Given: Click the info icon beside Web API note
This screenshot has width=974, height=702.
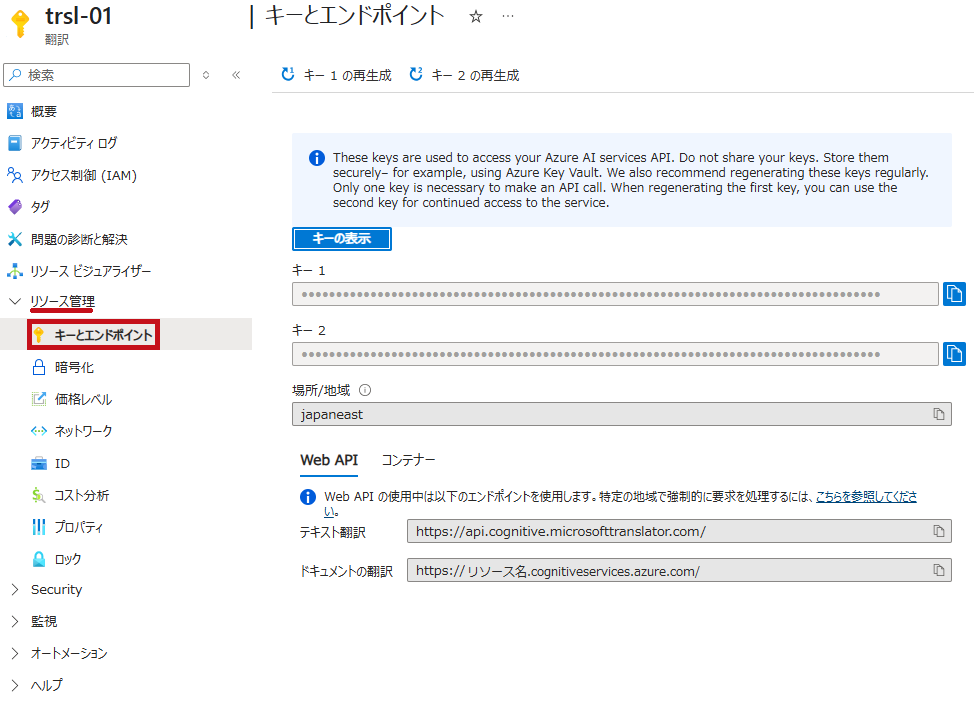Looking at the screenshot, I should [307, 497].
